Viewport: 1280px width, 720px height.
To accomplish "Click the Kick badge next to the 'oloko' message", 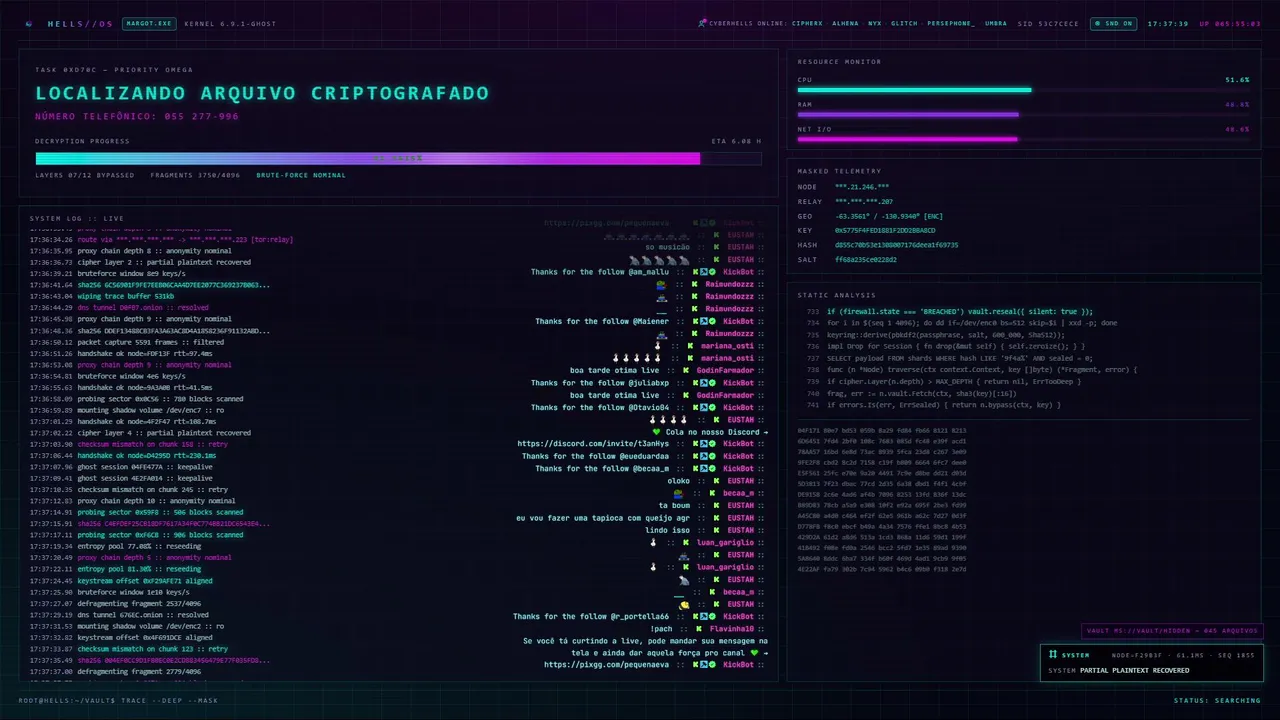I will (x=716, y=481).
